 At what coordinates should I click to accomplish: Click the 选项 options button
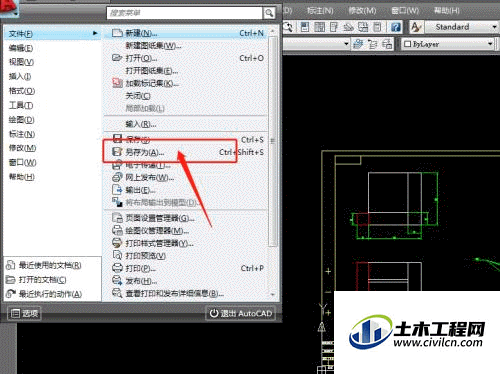click(x=24, y=313)
